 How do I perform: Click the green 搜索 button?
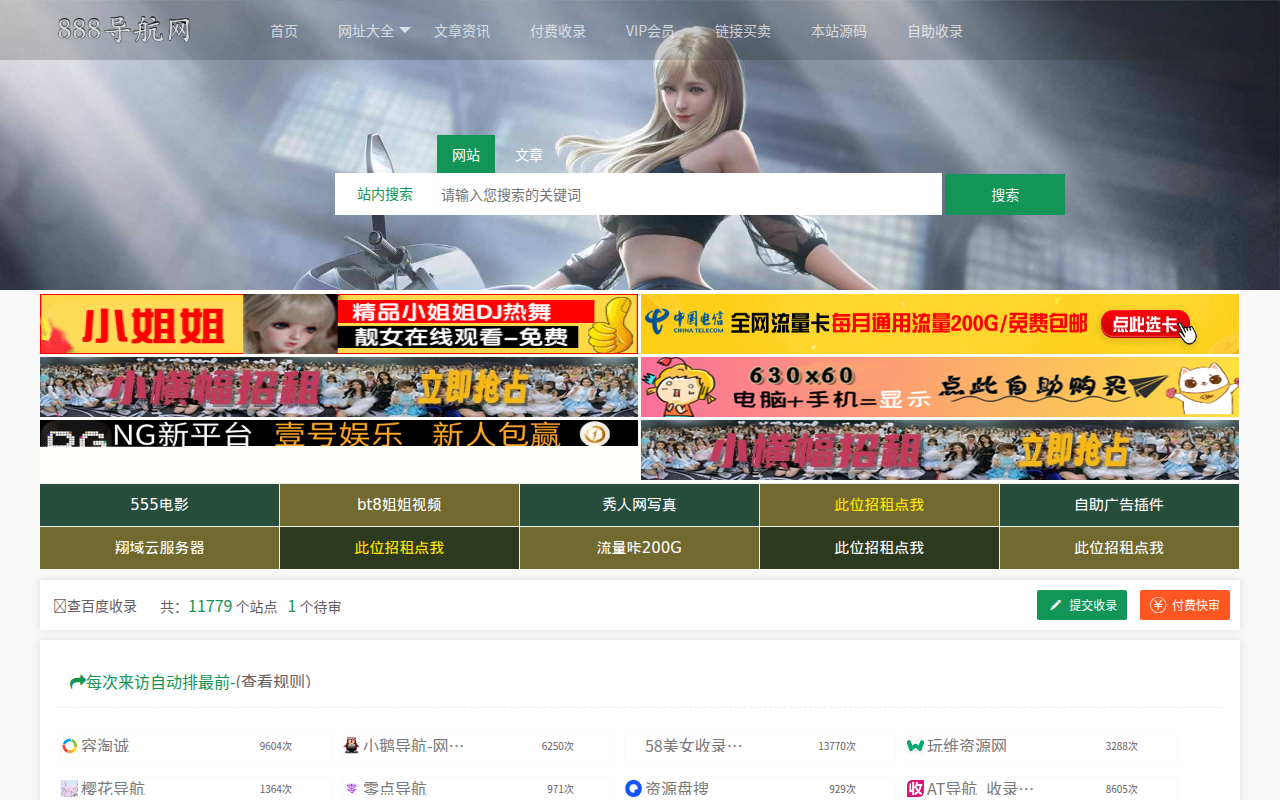click(x=1005, y=194)
